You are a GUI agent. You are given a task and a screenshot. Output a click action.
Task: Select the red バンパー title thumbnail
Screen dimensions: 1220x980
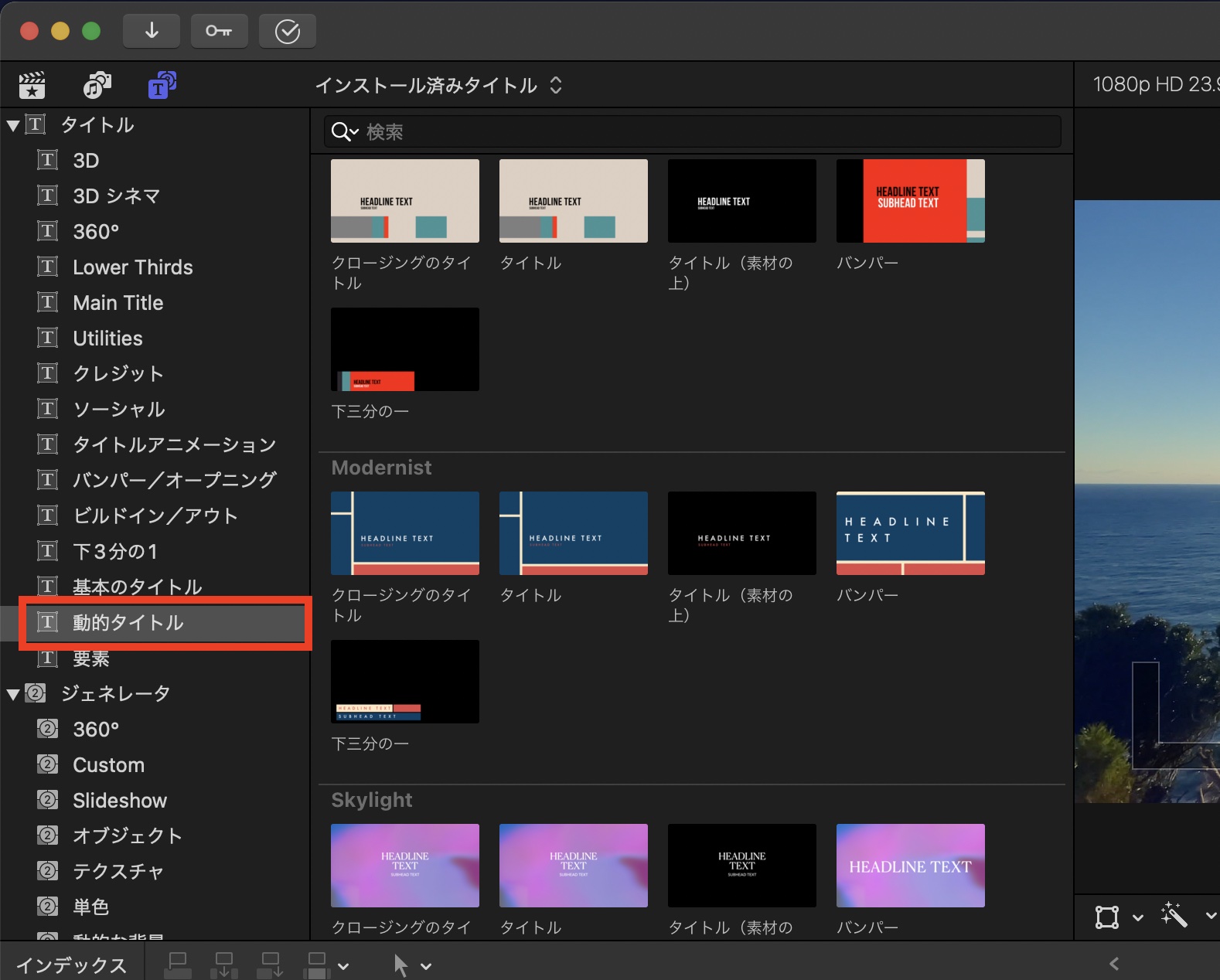point(910,201)
